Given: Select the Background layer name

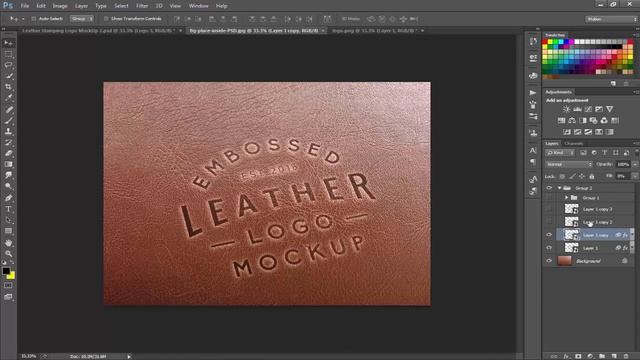Looking at the screenshot, I should click(x=588, y=261).
